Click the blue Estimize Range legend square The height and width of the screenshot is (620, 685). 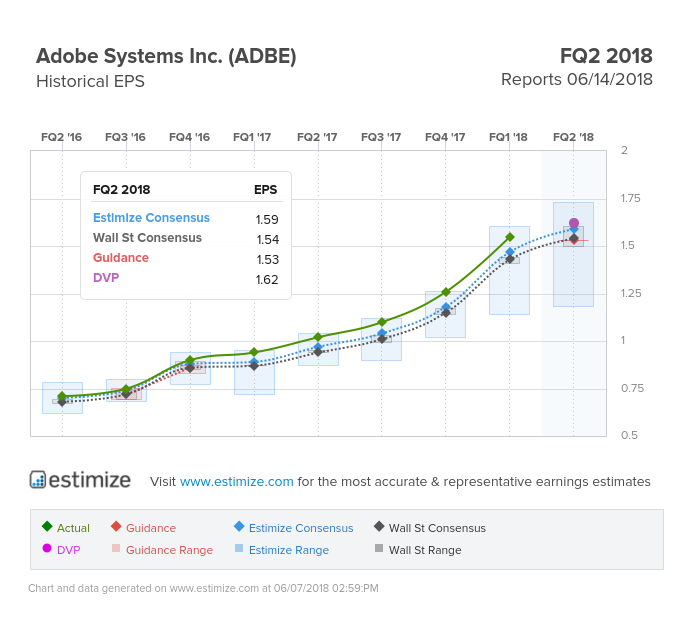tap(239, 548)
